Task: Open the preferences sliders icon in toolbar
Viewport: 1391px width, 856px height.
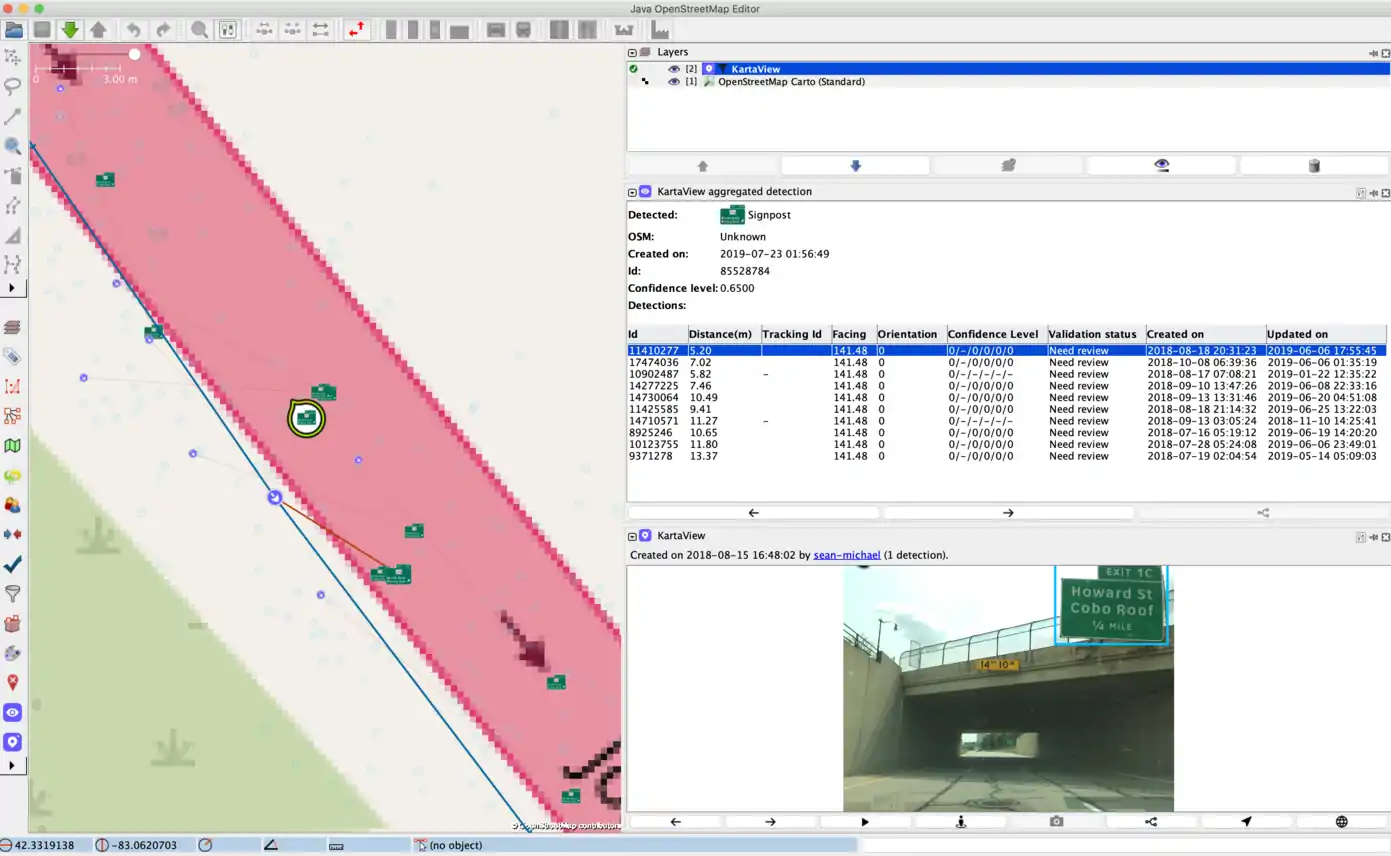Action: click(227, 30)
